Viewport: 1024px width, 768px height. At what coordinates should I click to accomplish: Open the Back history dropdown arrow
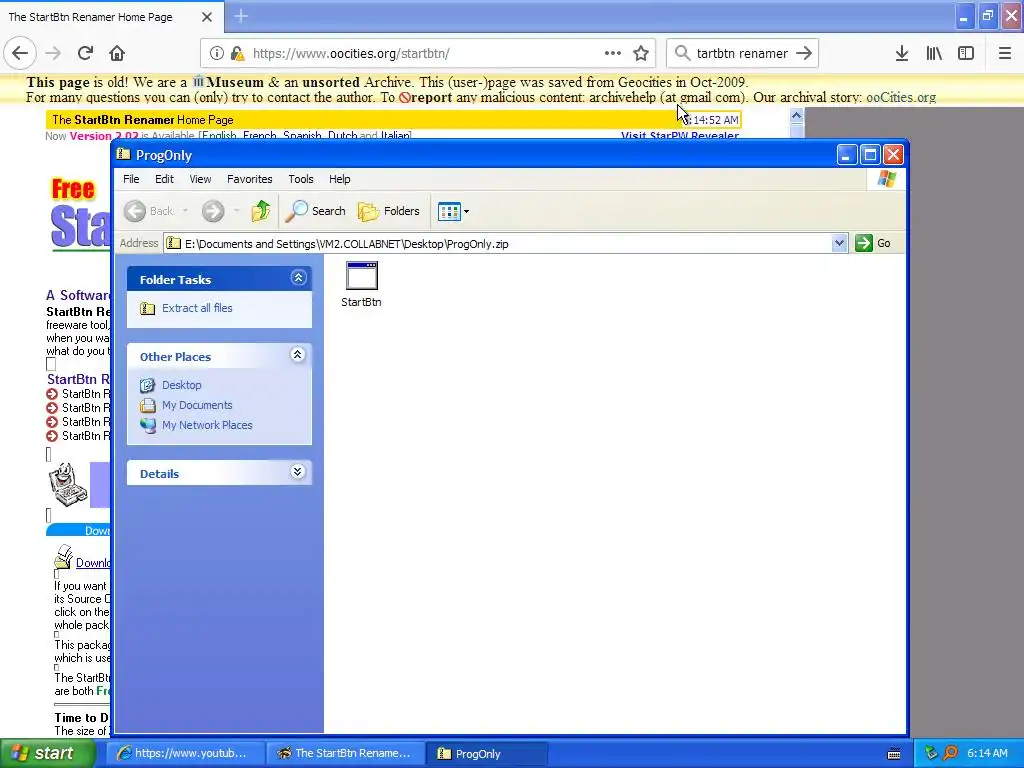pos(185,211)
